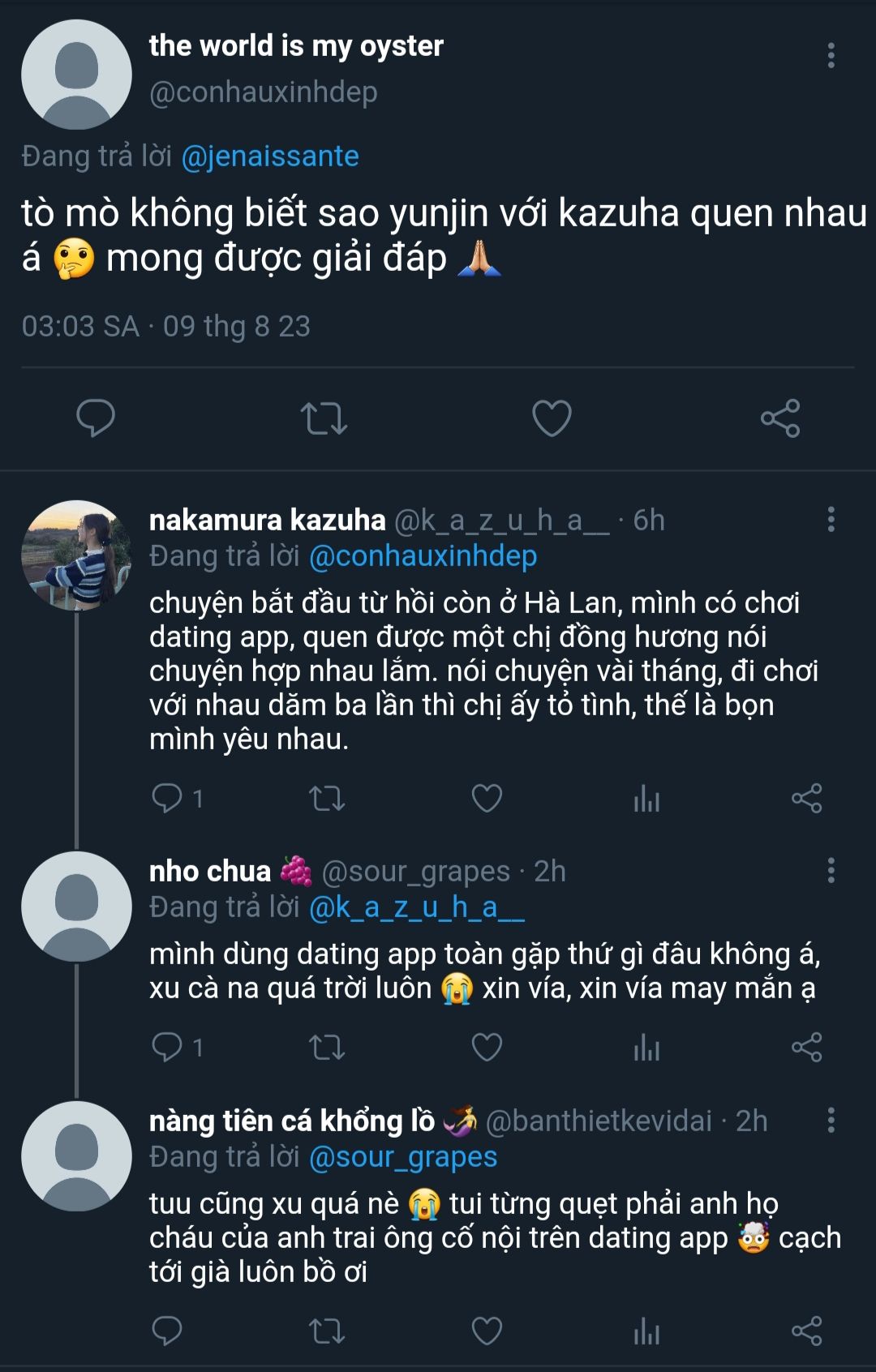View analytics for nakamura kazuha's reply
The width and height of the screenshot is (876, 1372).
coord(646,799)
